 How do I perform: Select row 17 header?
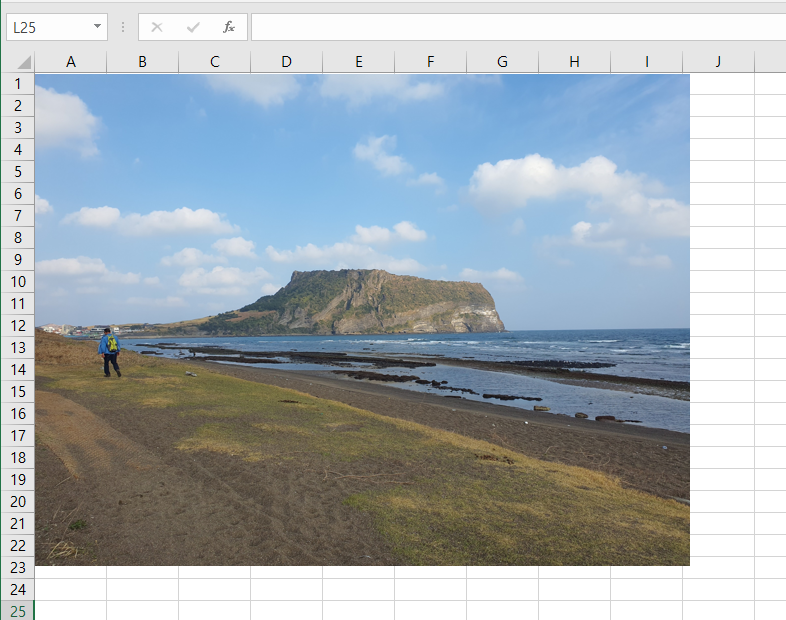pos(18,436)
